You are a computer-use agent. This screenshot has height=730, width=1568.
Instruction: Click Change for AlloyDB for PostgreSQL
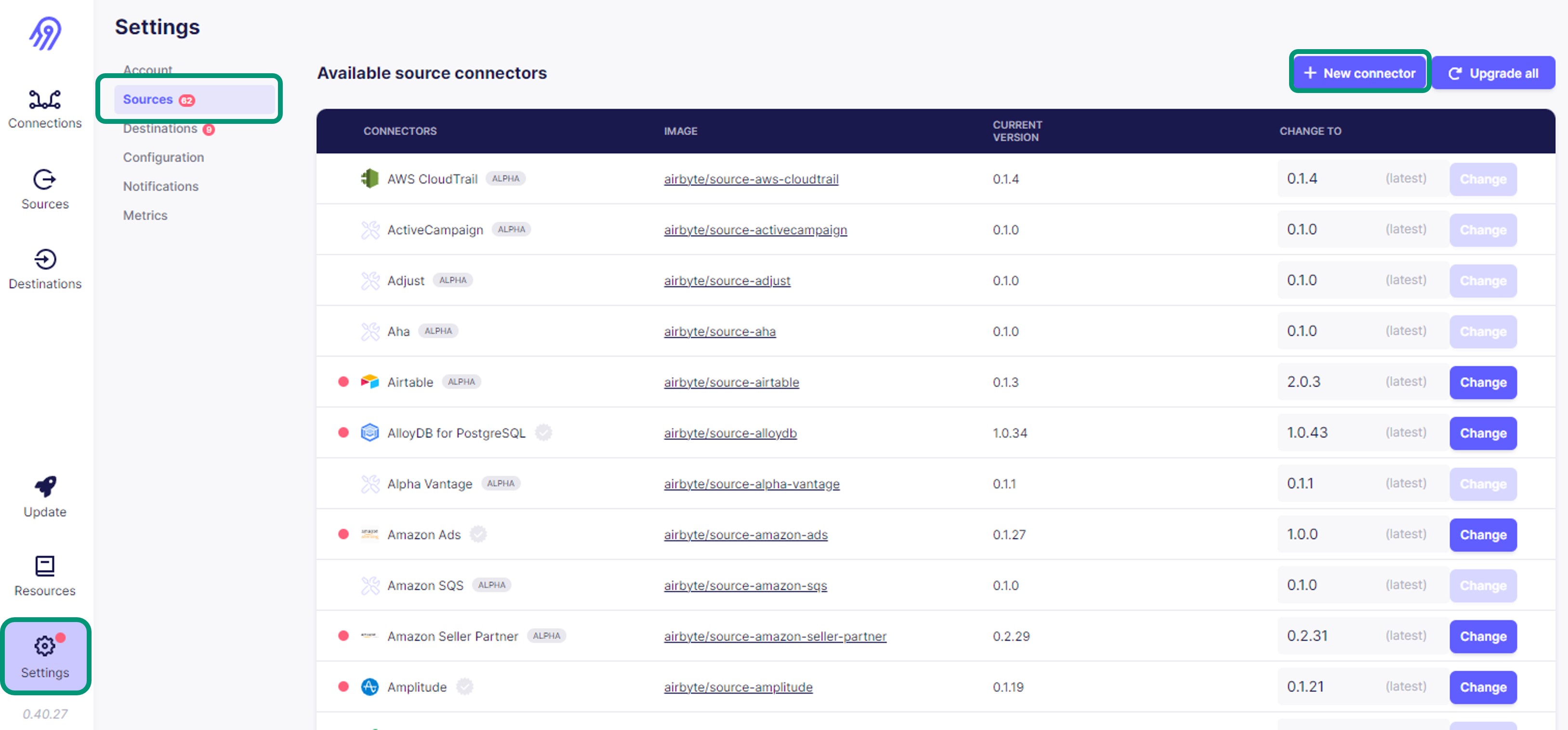(1483, 433)
